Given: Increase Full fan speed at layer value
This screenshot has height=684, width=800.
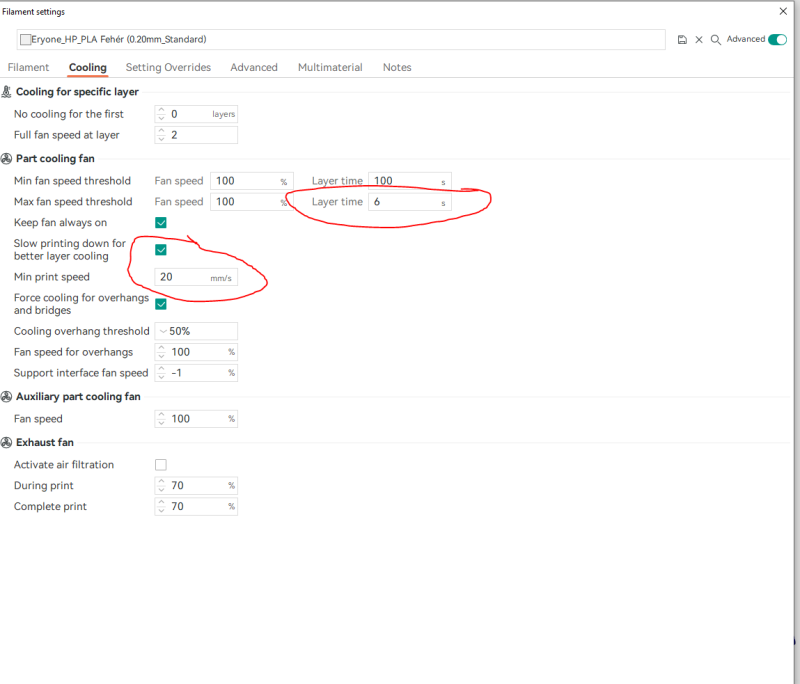Looking at the screenshot, I should [161, 131].
